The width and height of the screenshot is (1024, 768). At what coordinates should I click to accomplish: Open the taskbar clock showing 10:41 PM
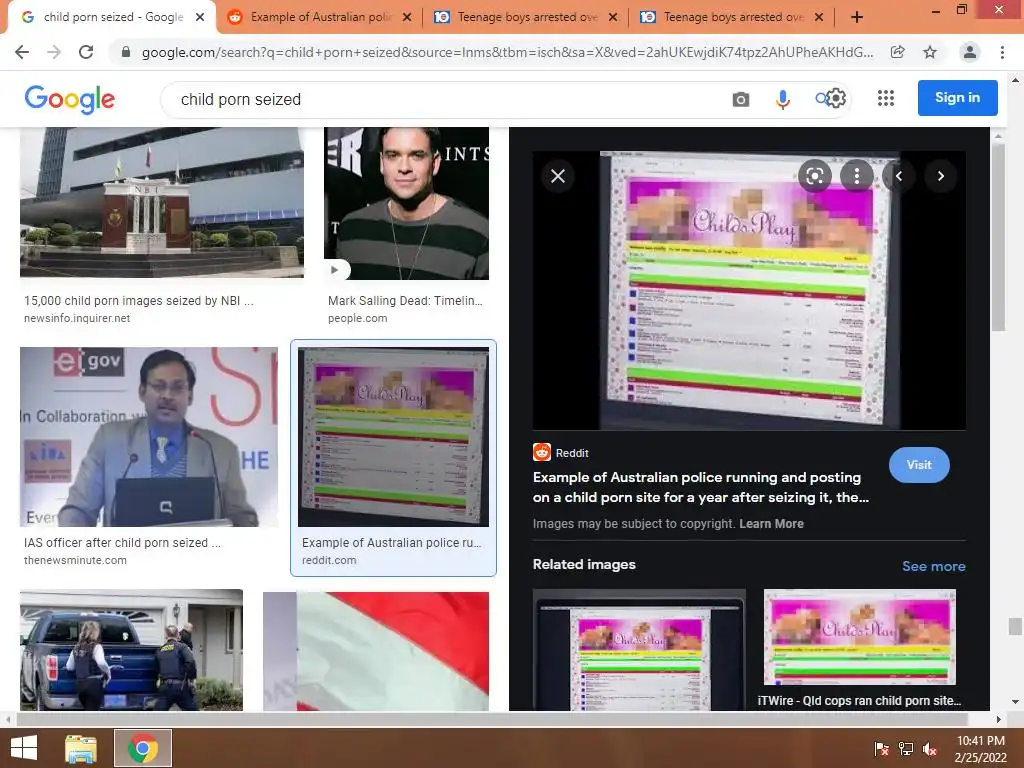click(x=981, y=748)
